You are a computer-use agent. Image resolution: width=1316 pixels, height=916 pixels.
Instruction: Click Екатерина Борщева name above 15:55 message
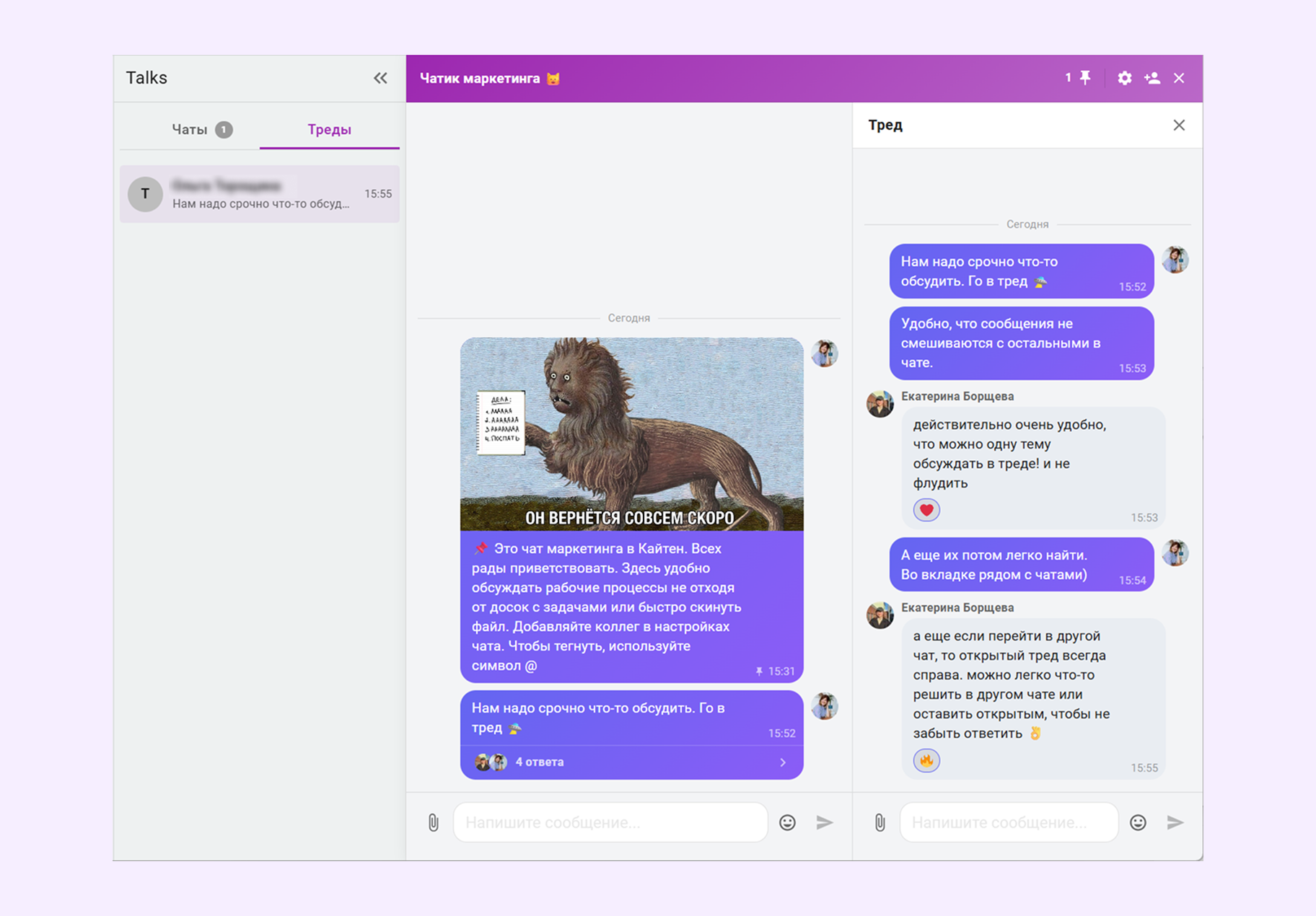pos(957,607)
